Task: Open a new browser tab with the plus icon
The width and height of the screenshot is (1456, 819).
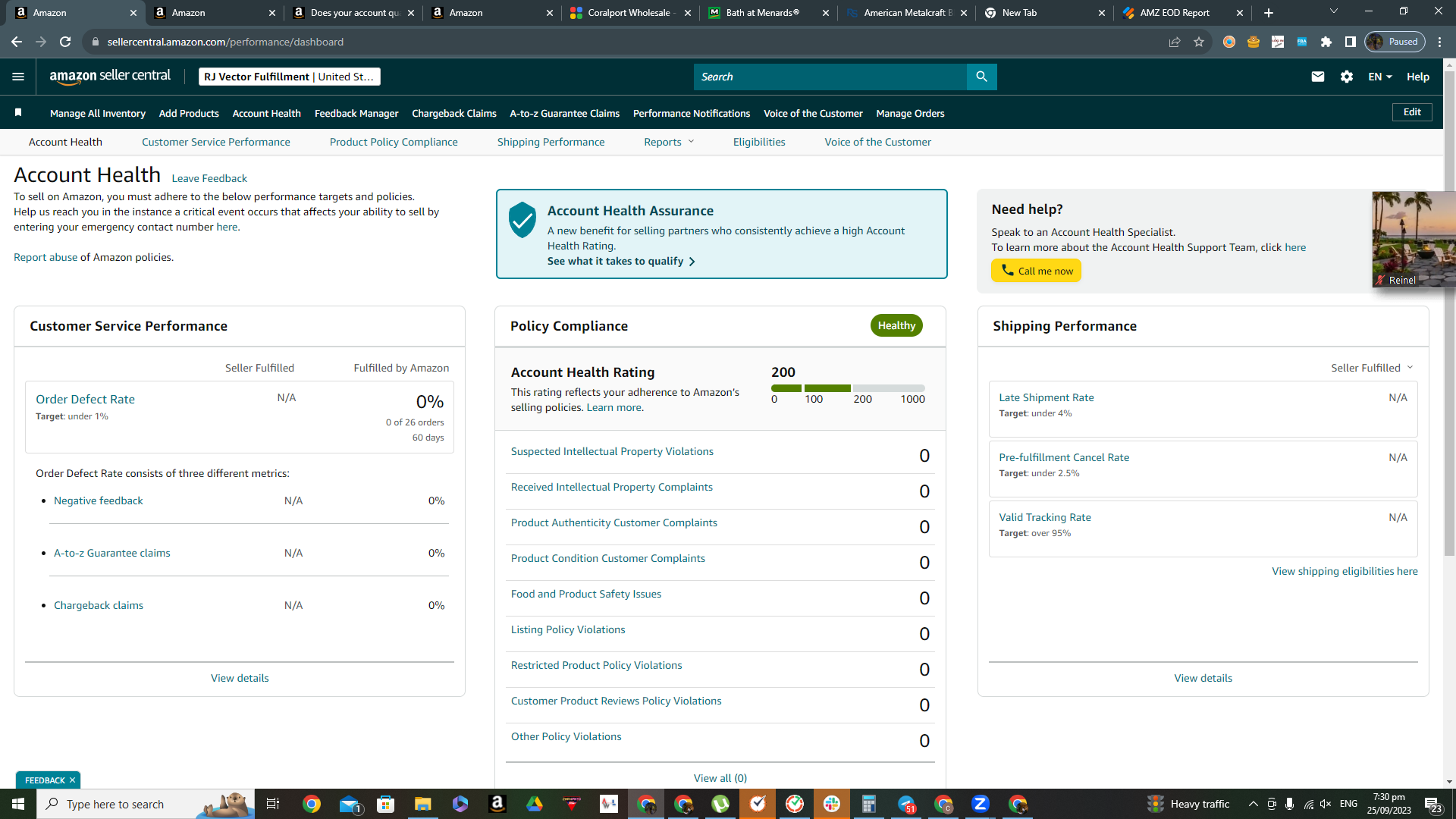Action: (1269, 13)
